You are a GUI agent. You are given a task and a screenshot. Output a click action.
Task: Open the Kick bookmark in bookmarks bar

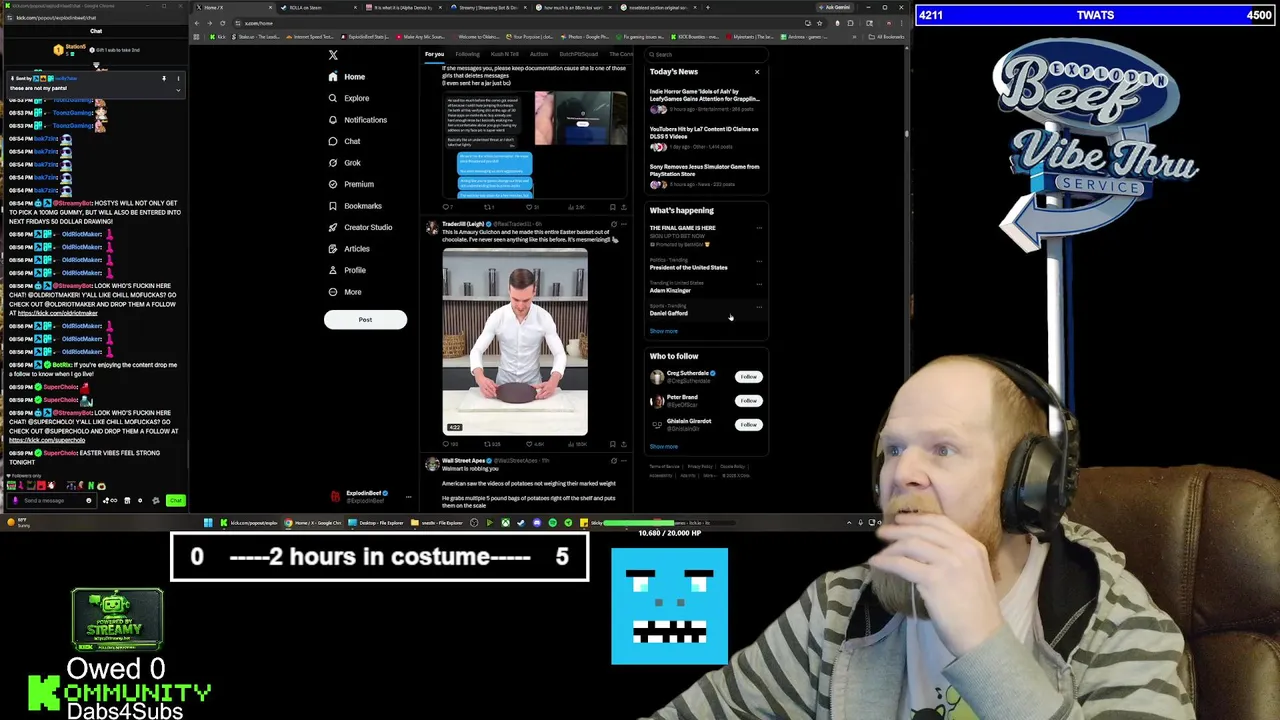point(217,37)
